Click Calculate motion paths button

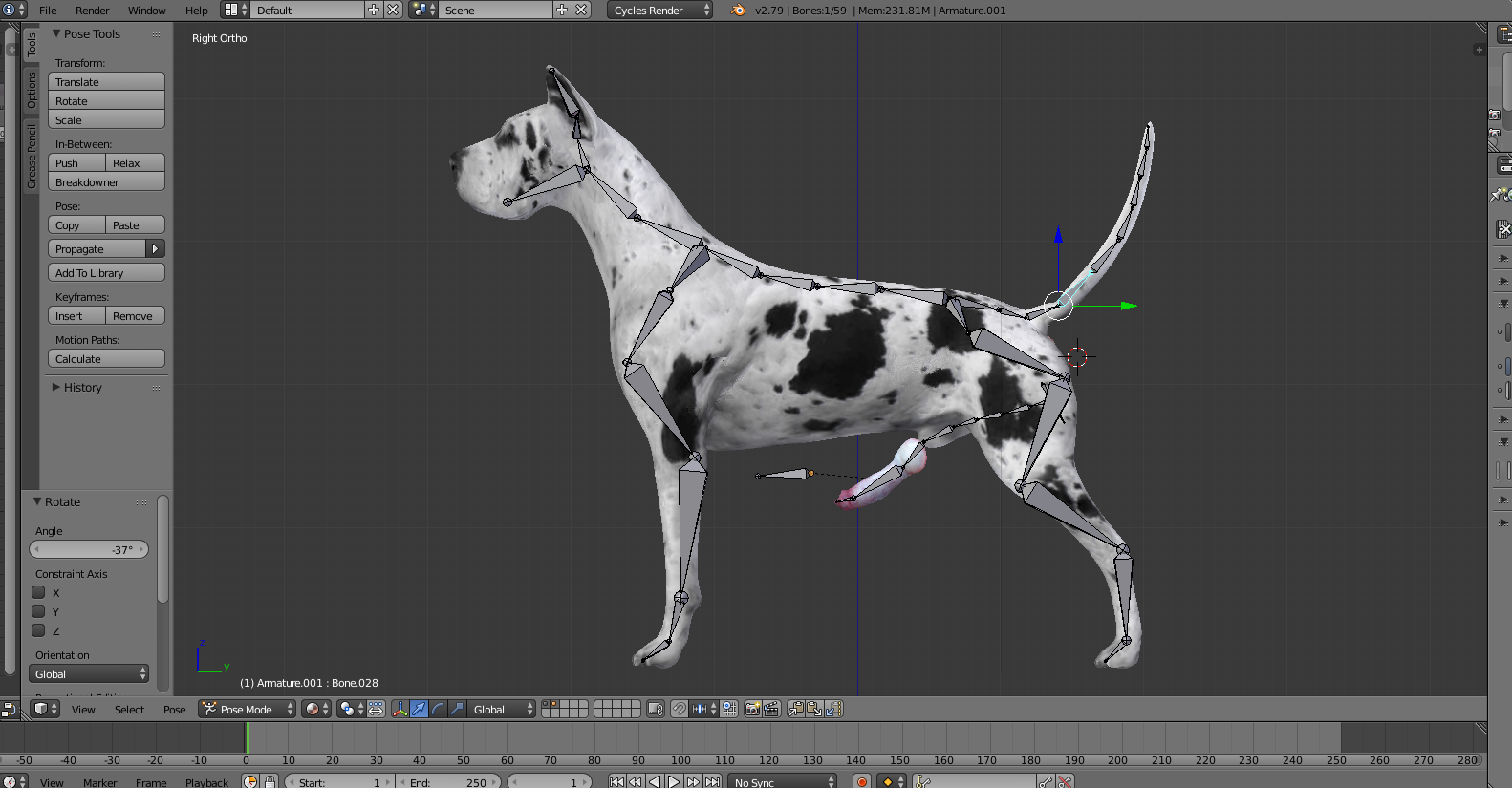click(x=106, y=359)
